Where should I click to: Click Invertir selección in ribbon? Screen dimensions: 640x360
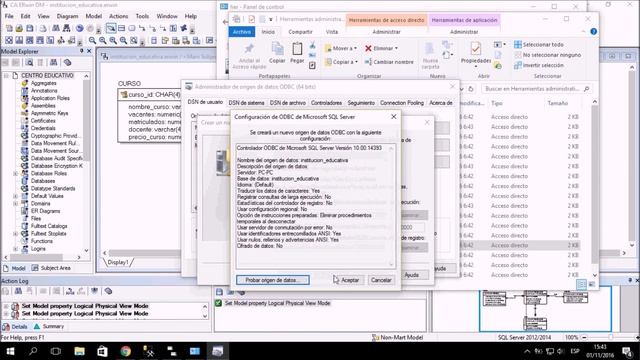coord(539,65)
